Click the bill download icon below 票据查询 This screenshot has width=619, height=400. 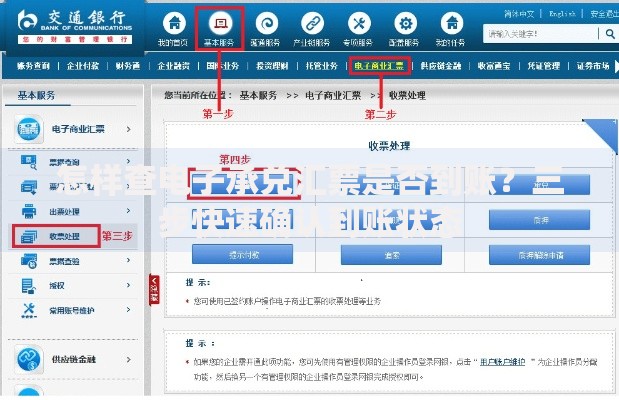[29, 187]
